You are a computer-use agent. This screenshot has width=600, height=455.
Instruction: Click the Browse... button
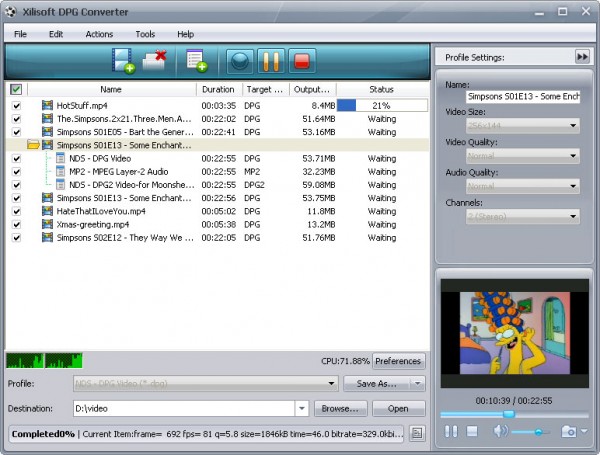pos(340,408)
